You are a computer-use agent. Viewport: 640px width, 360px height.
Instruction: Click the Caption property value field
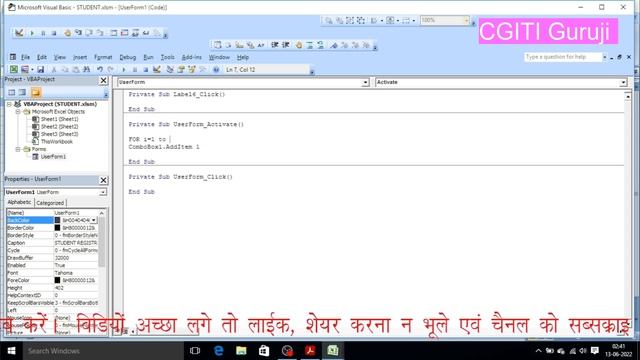click(76, 243)
